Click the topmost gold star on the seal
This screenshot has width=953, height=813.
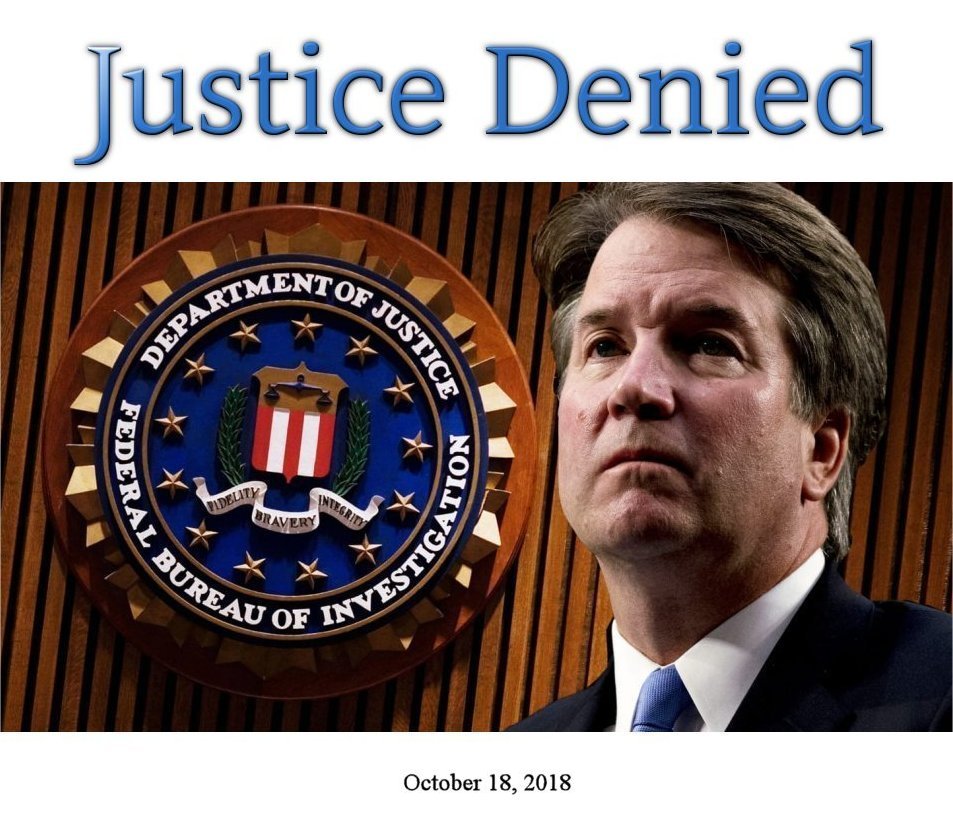click(x=306, y=328)
